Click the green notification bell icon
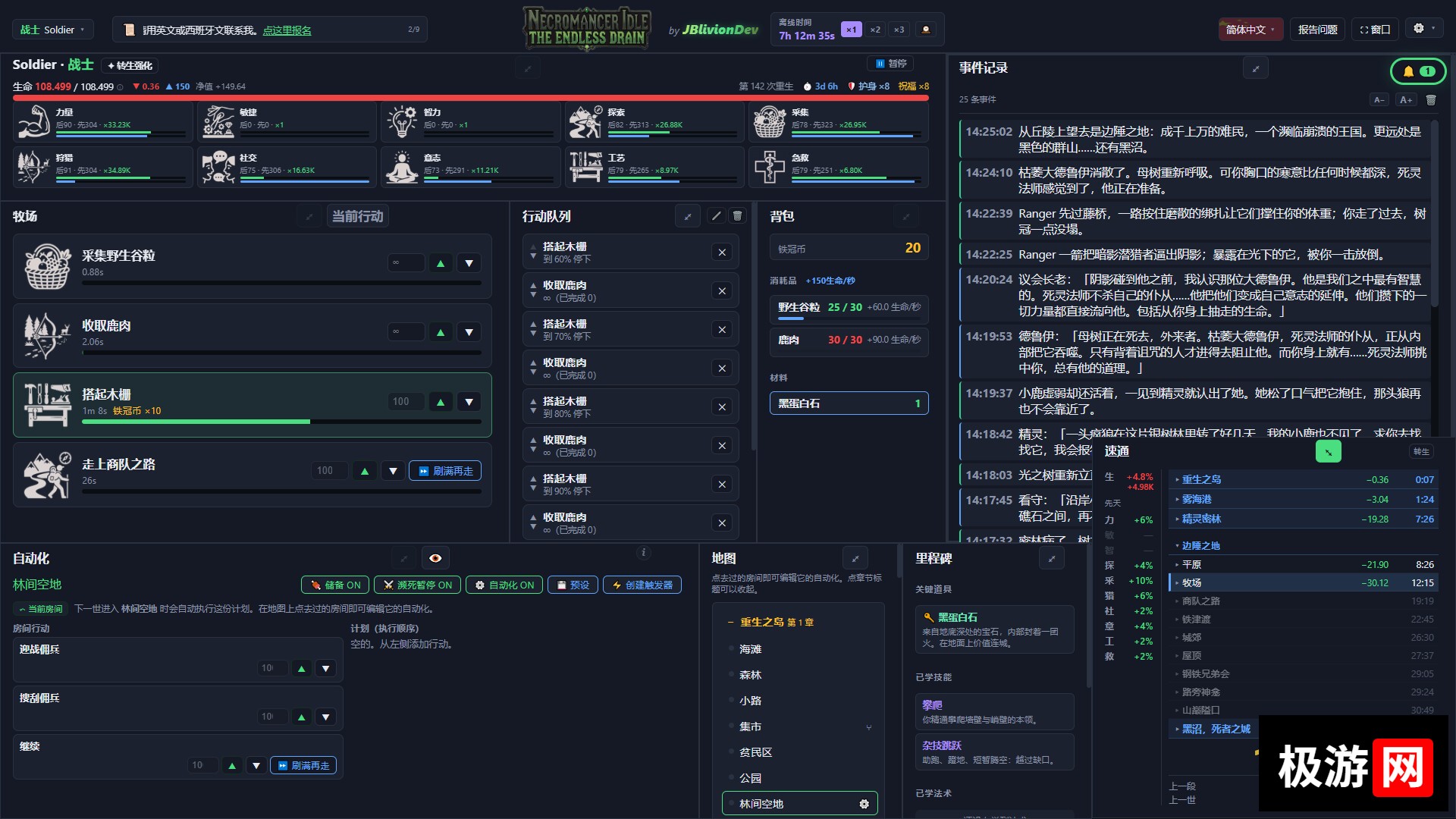Viewport: 1456px width, 819px height. pyautogui.click(x=1418, y=71)
